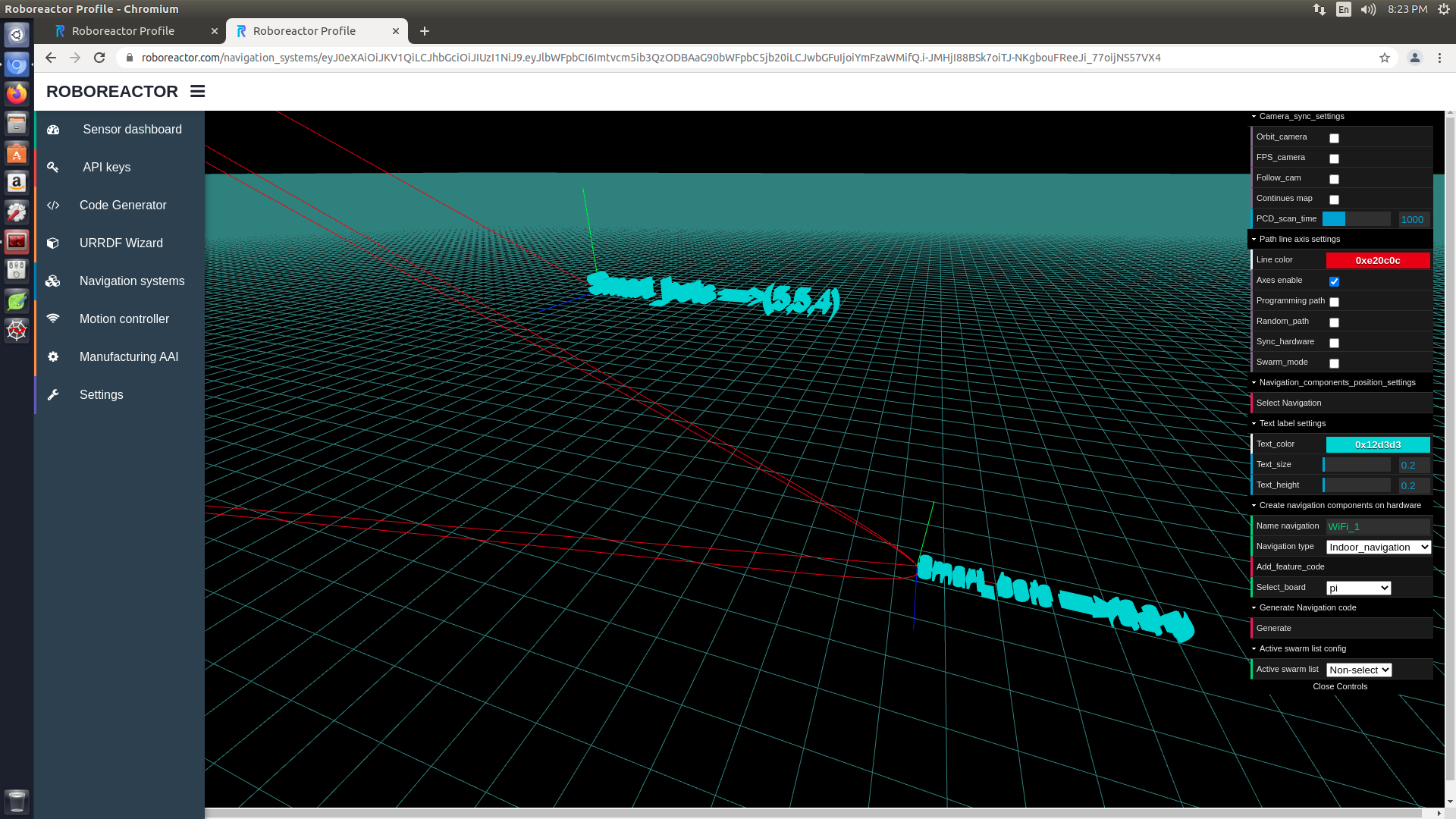This screenshot has width=1456, height=819.
Task: Collapse the Text label settings folder
Action: pos(1341,423)
